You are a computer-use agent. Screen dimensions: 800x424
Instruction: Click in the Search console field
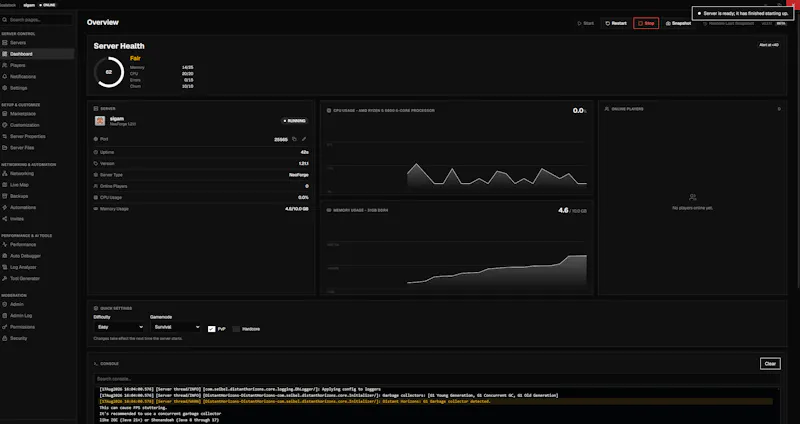click(437, 379)
